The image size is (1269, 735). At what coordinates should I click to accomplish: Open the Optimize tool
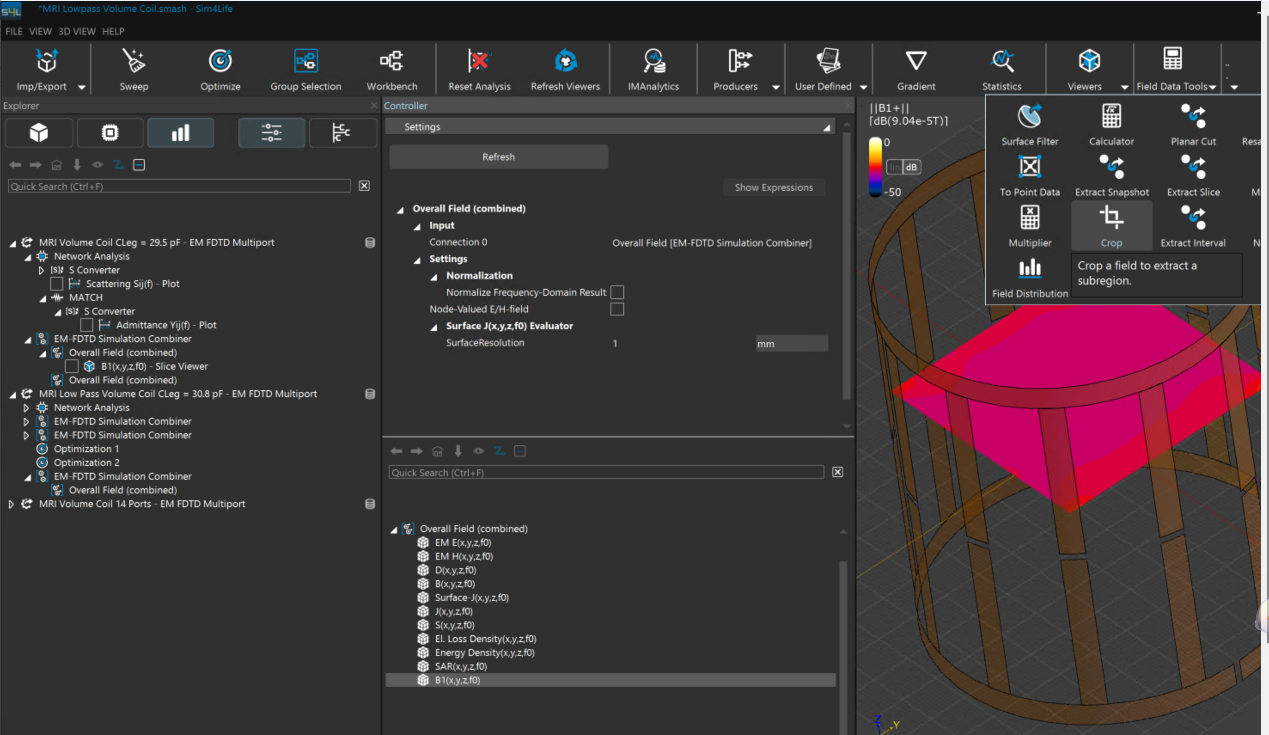click(220, 63)
